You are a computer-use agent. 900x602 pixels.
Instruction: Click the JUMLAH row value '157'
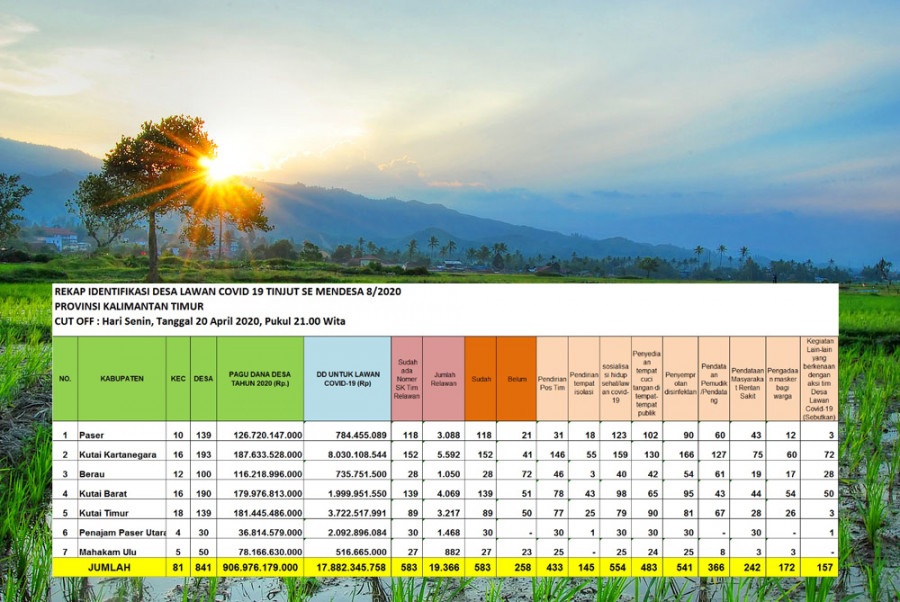[825, 567]
